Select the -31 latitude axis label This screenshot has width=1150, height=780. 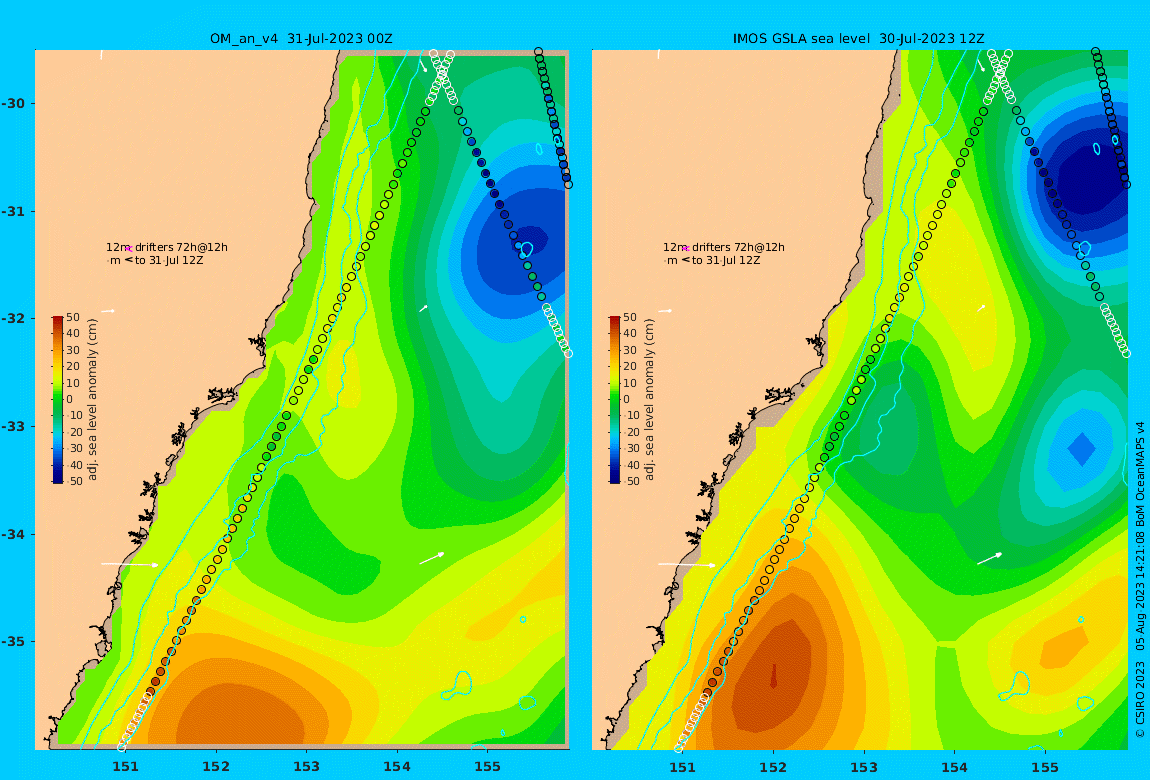13,211
